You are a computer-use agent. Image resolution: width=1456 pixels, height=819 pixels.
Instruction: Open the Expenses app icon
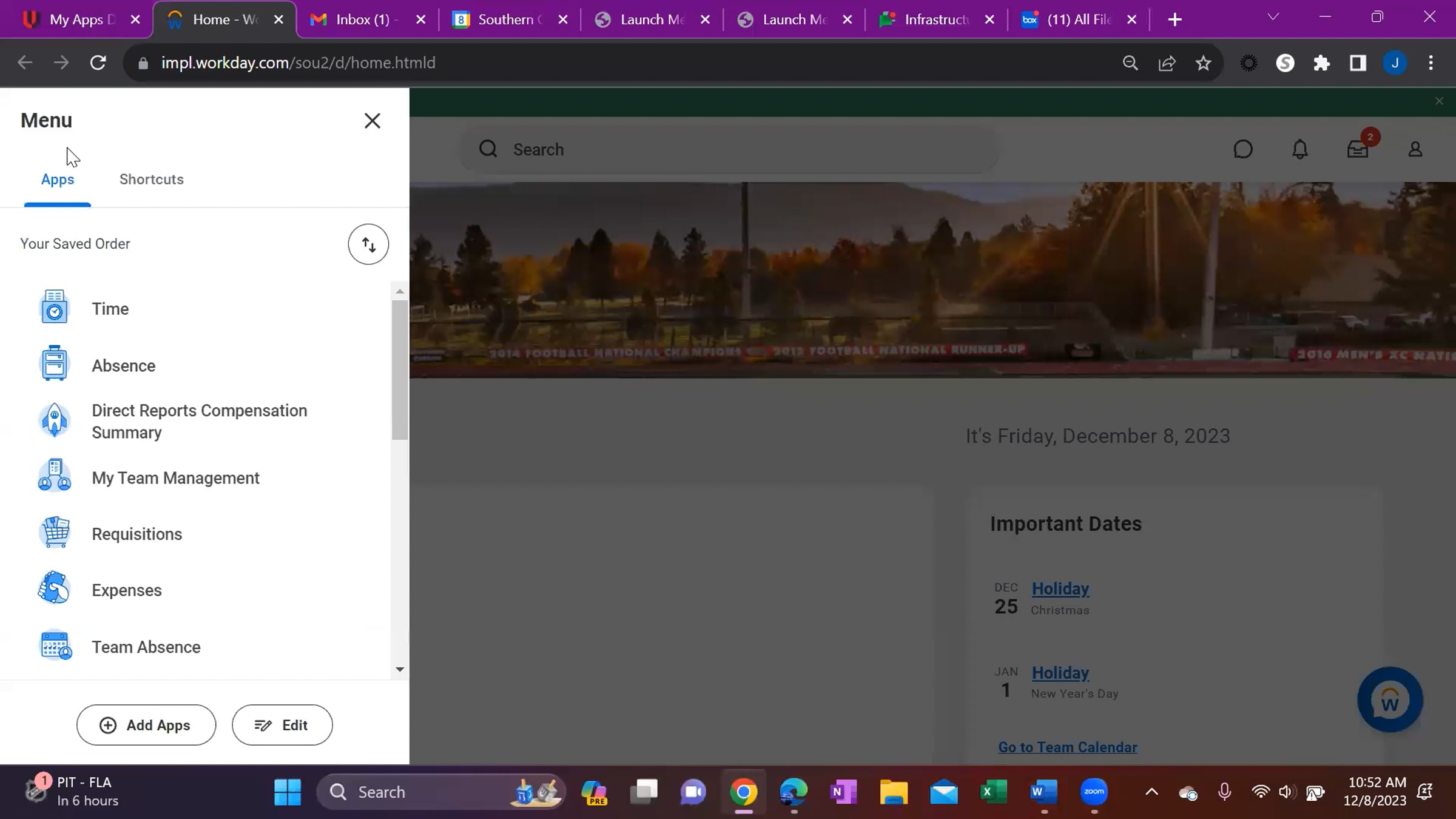(55, 588)
